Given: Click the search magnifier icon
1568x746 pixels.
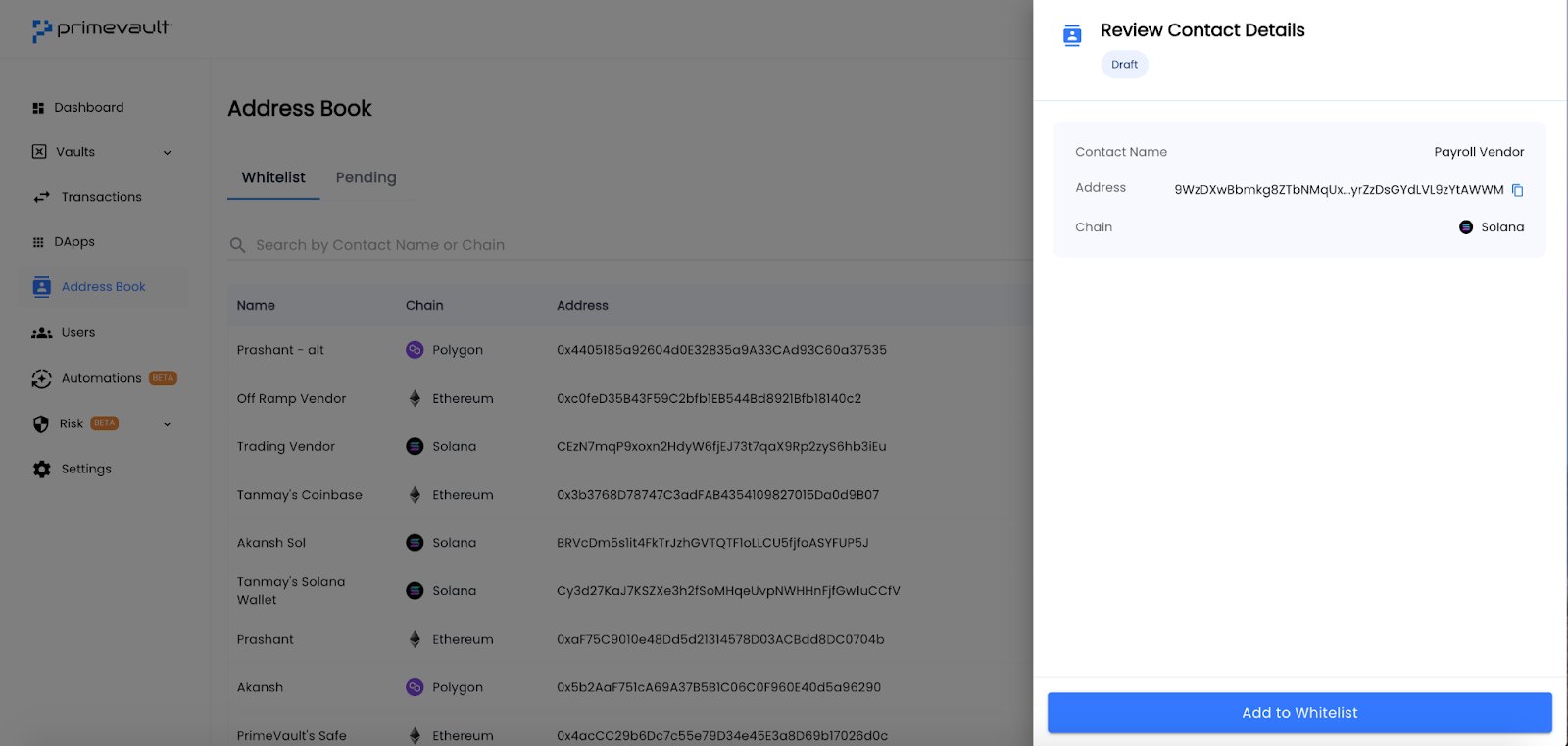Looking at the screenshot, I should (x=237, y=245).
